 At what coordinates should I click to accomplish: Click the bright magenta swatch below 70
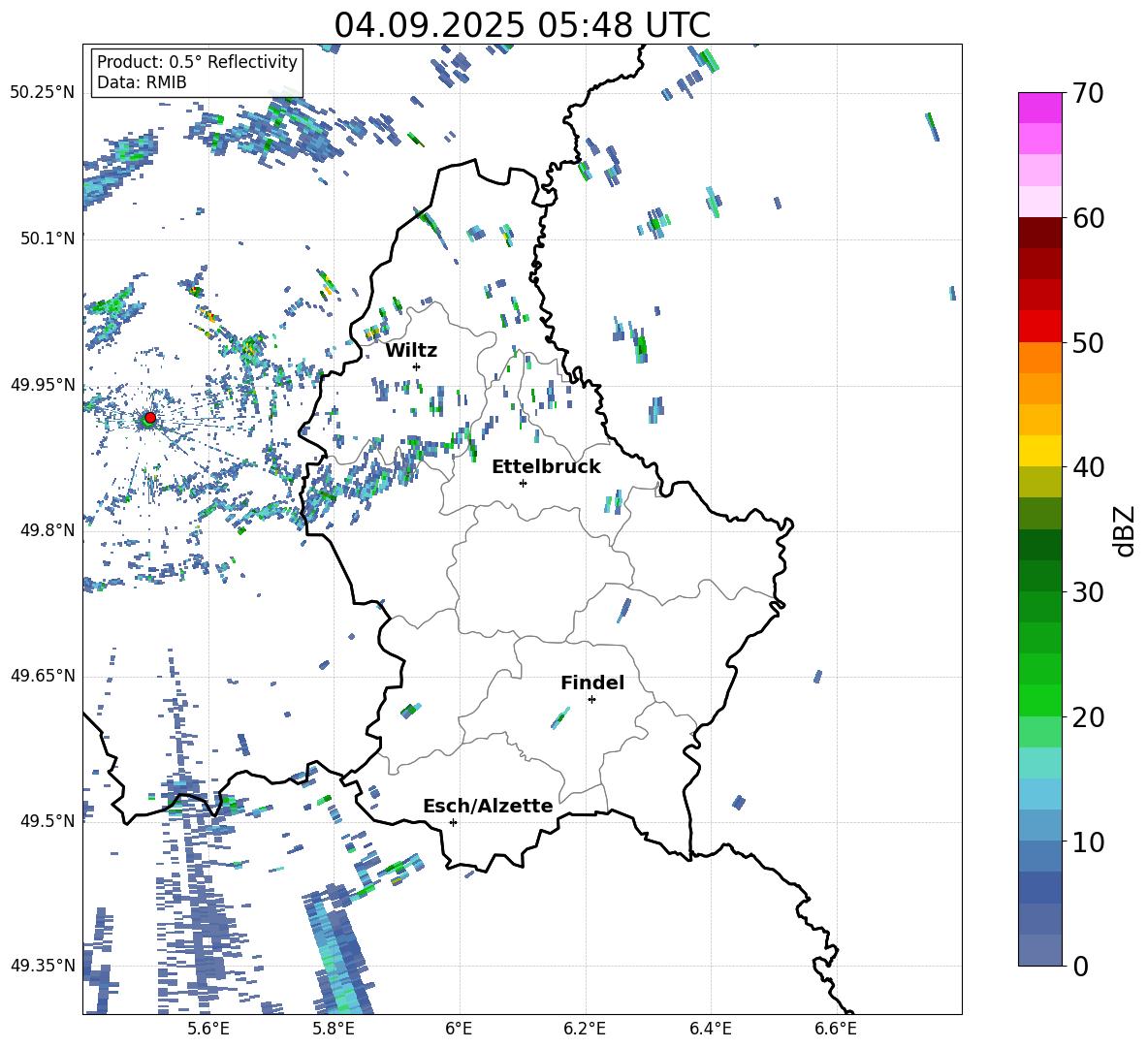(x=1039, y=109)
